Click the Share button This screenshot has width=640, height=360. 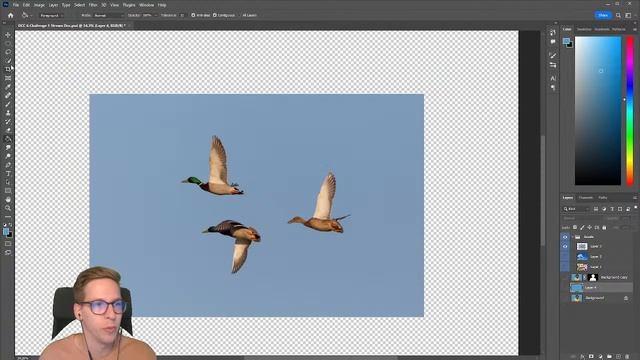[x=603, y=16]
